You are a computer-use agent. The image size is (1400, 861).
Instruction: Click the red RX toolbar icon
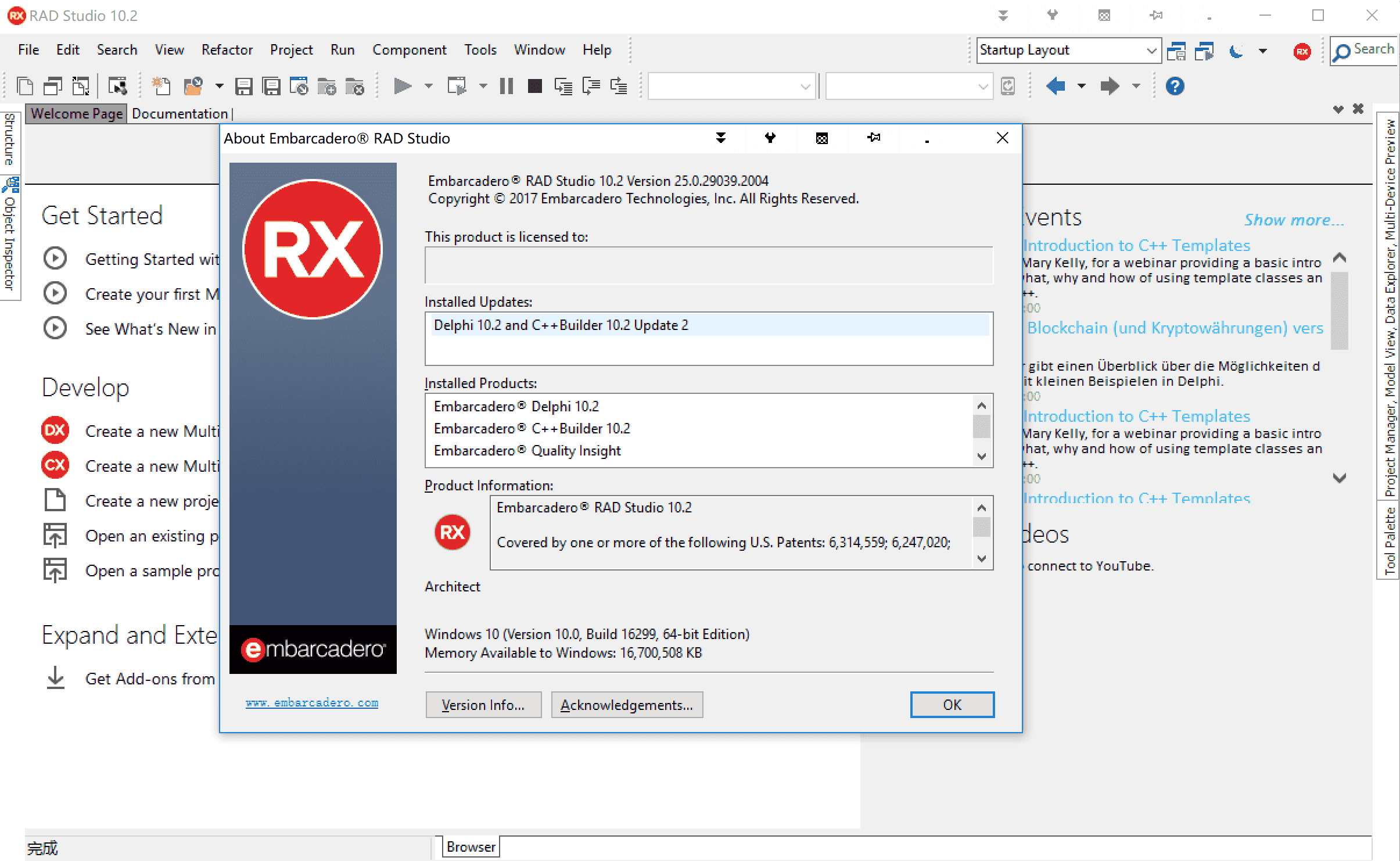[1302, 51]
